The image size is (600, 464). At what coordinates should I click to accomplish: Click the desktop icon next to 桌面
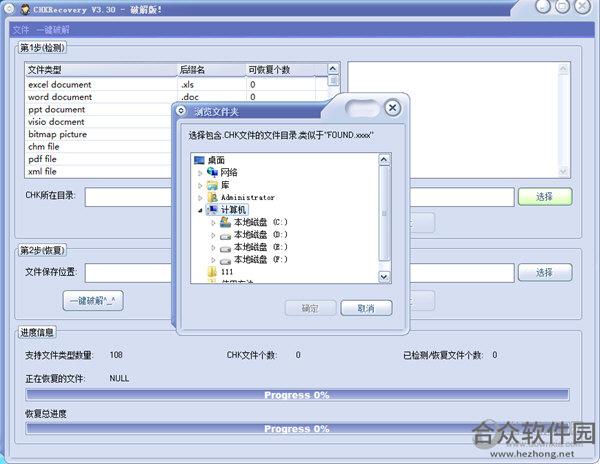pos(199,160)
